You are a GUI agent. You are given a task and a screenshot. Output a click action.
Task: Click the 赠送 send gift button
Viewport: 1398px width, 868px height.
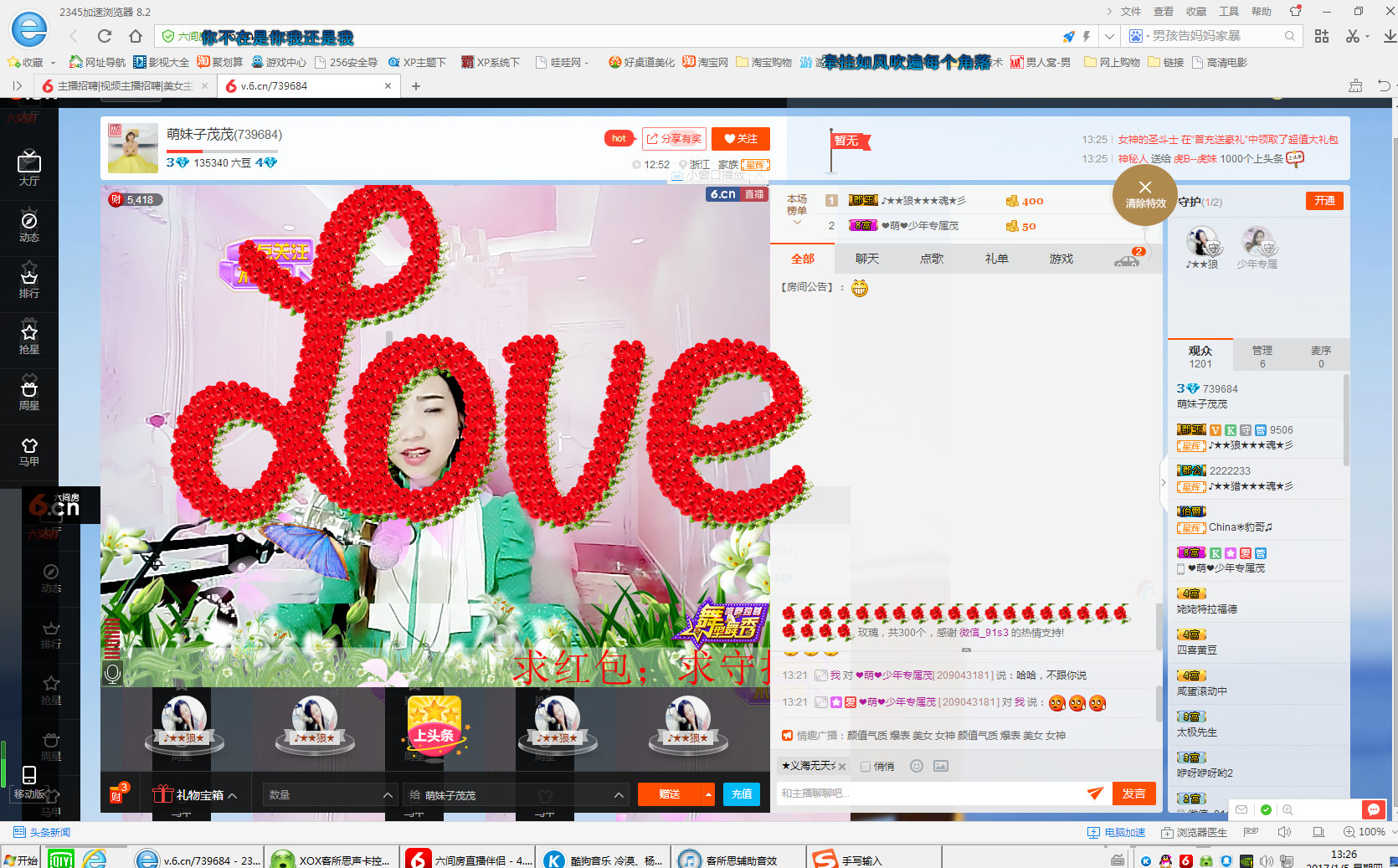click(670, 794)
